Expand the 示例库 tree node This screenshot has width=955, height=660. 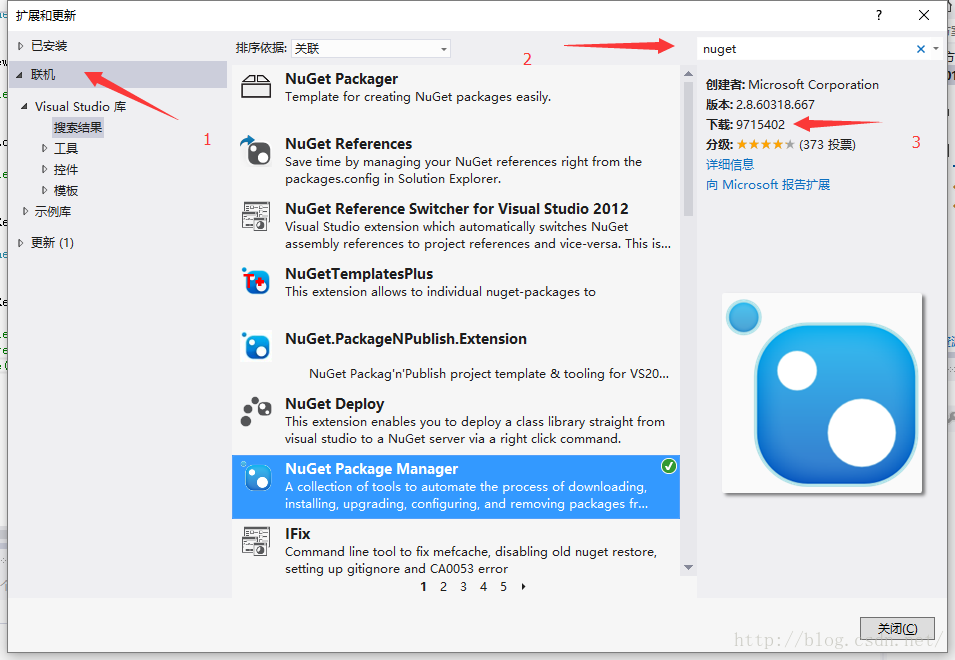click(x=25, y=211)
